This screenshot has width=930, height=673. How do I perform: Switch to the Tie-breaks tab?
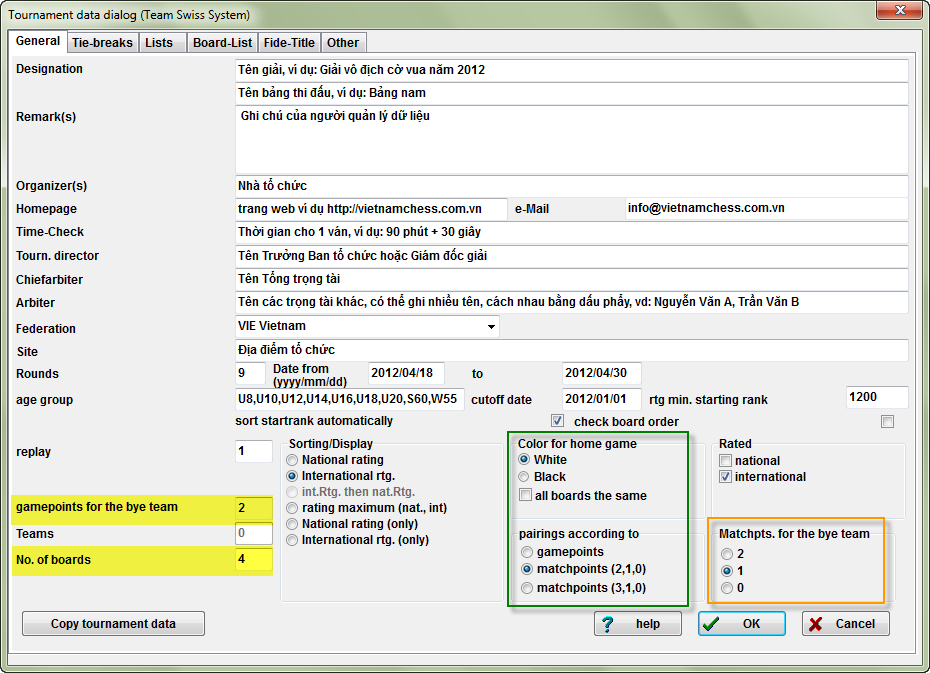(x=103, y=43)
